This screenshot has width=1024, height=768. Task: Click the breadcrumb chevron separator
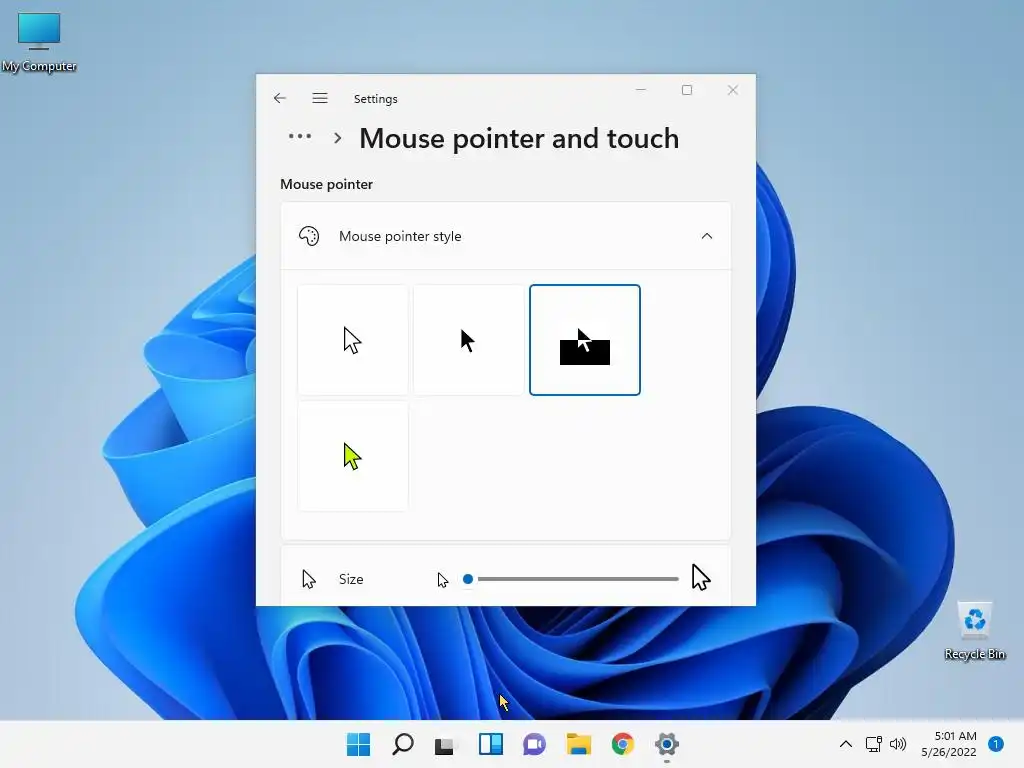tap(338, 138)
